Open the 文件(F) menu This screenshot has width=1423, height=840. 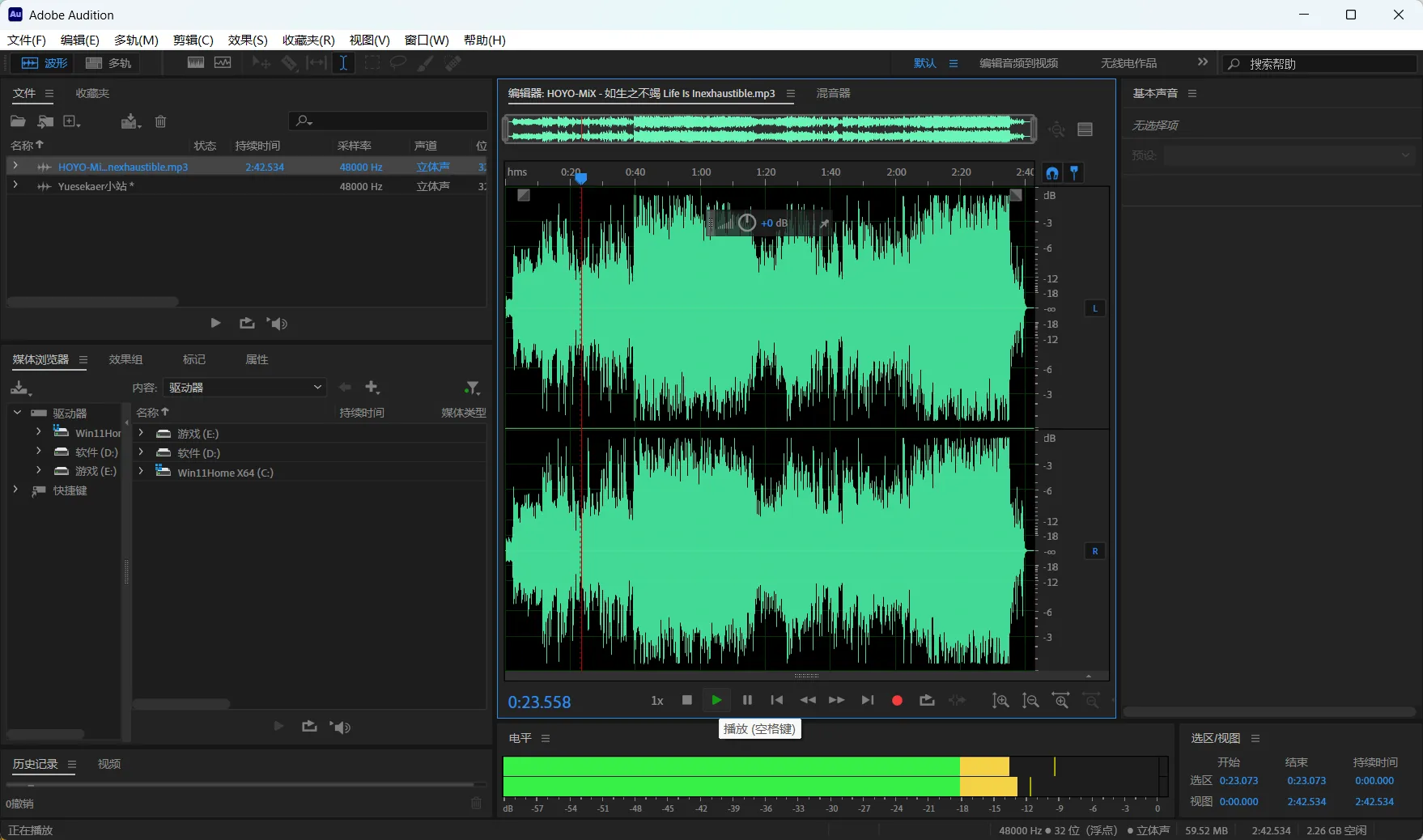point(27,40)
